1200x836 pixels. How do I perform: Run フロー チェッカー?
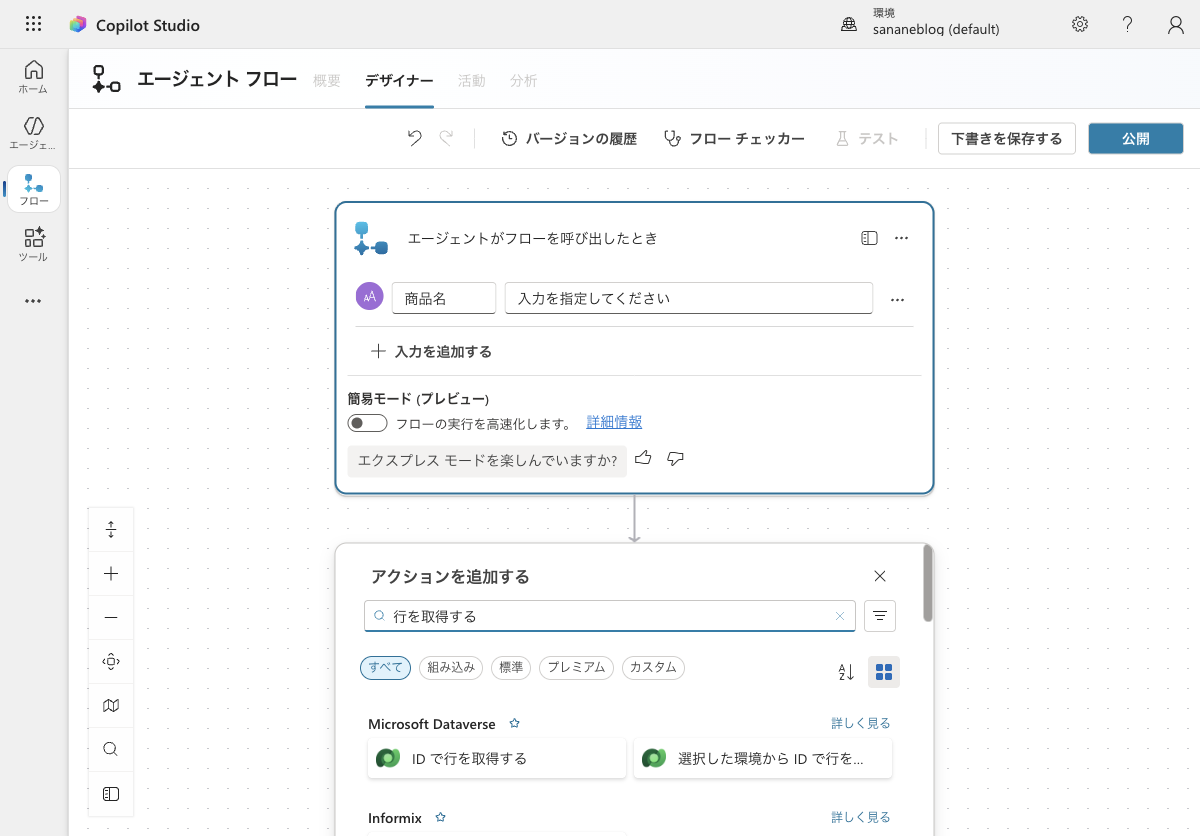click(734, 139)
